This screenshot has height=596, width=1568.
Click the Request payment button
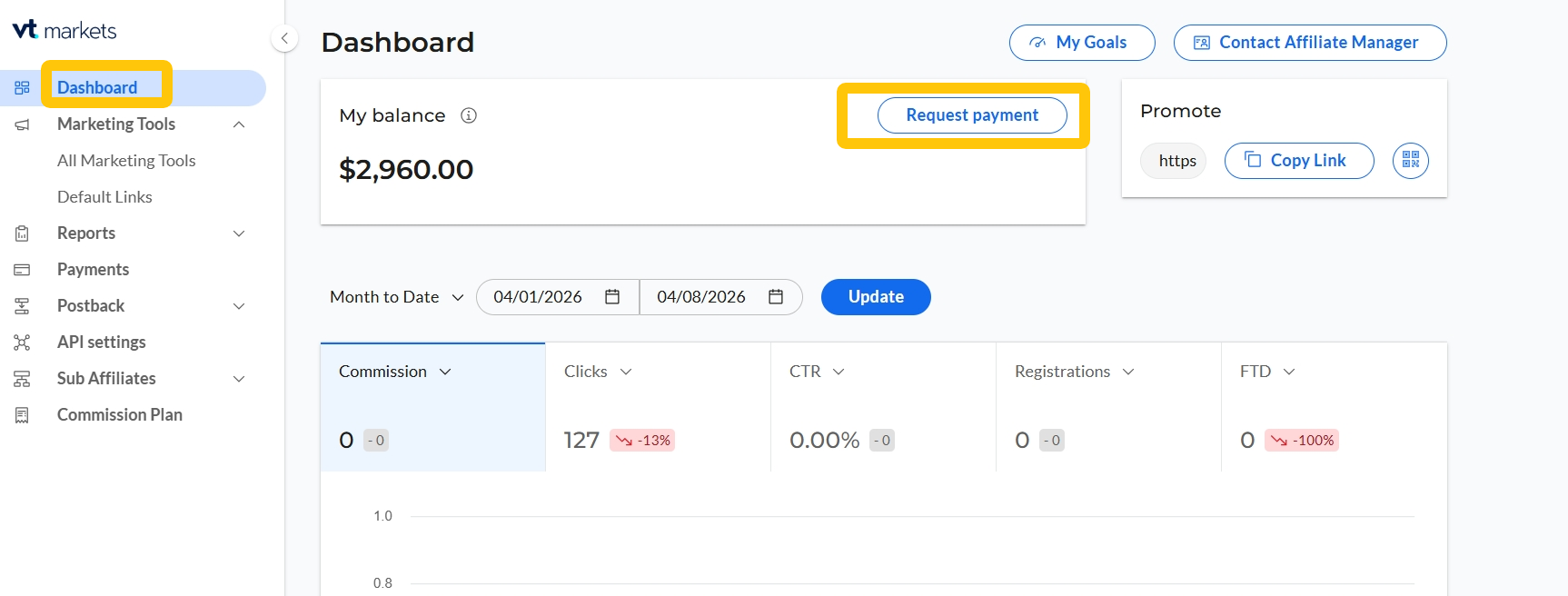click(971, 115)
